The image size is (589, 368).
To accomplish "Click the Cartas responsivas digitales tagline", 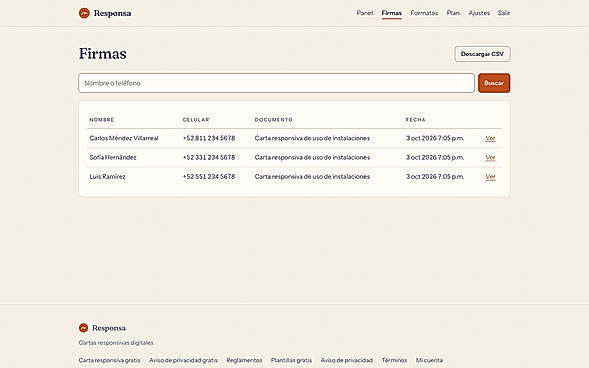I will [116, 343].
